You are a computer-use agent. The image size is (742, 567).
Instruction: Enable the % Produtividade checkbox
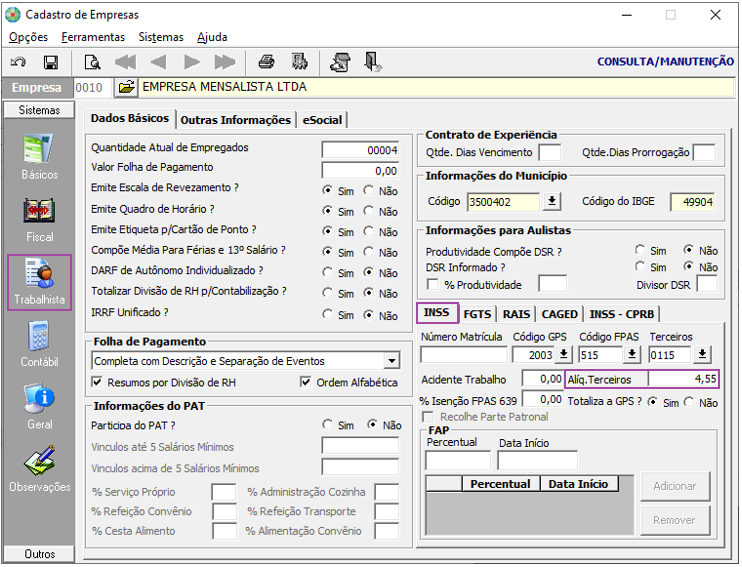click(x=432, y=284)
